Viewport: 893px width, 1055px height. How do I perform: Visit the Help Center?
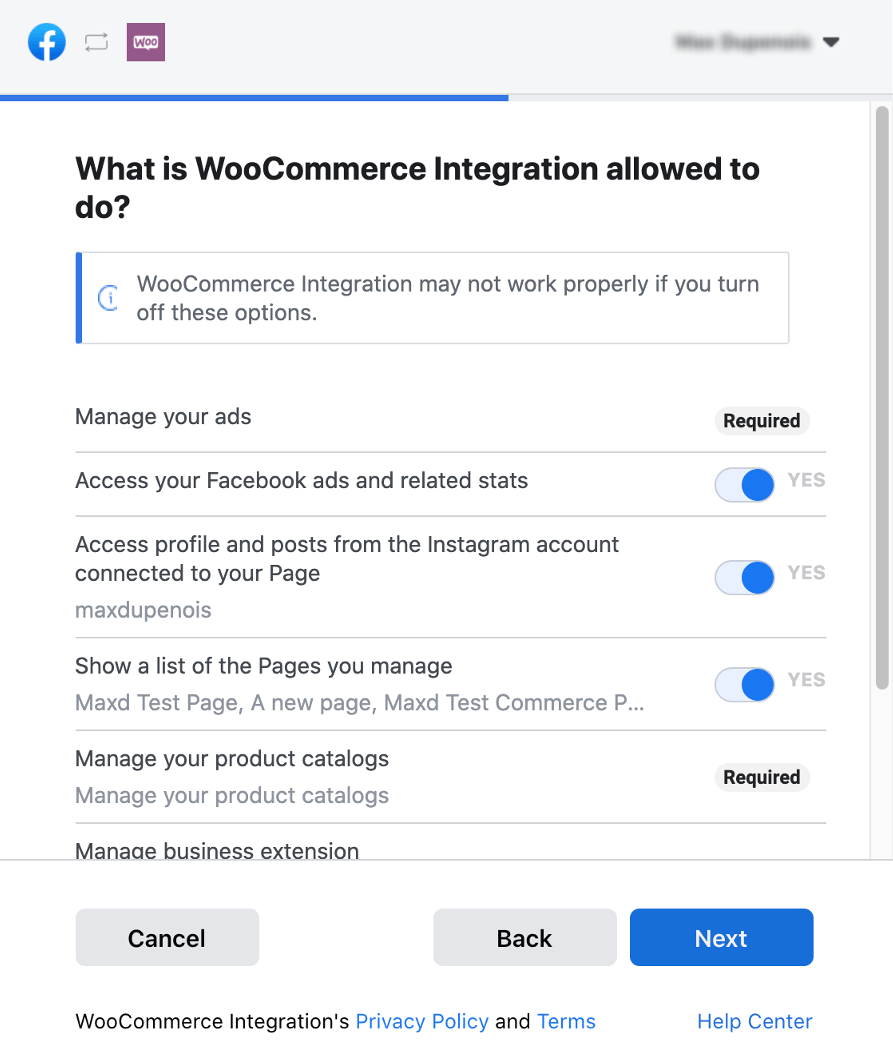point(754,1021)
